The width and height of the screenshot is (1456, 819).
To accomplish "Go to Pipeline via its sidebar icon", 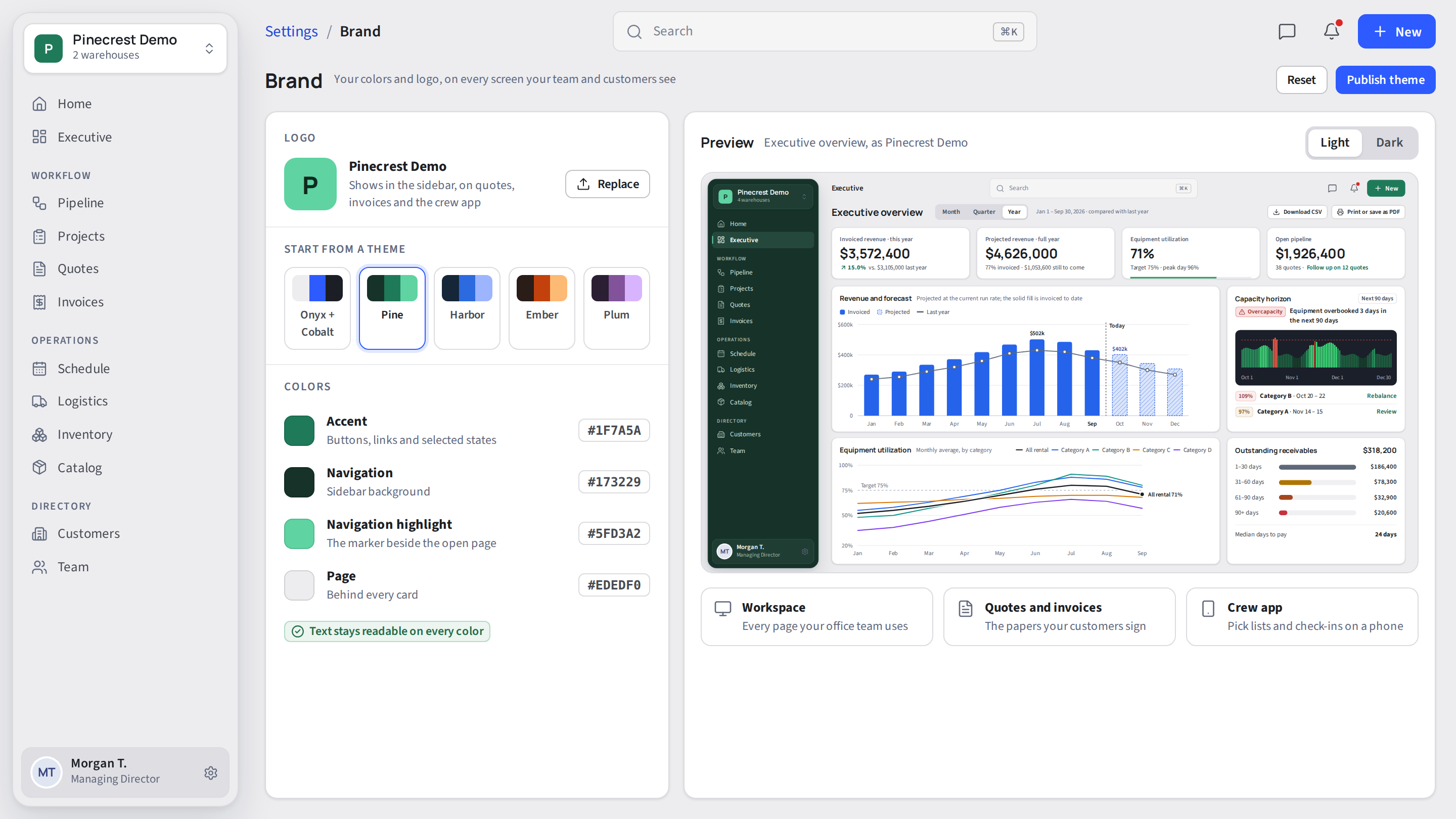I will click(x=39, y=203).
